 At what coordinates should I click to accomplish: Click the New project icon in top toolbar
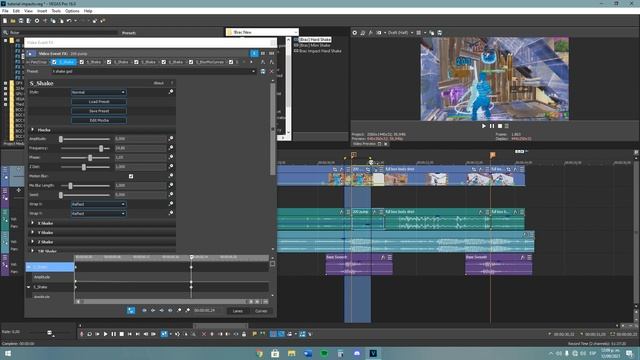(5, 21)
